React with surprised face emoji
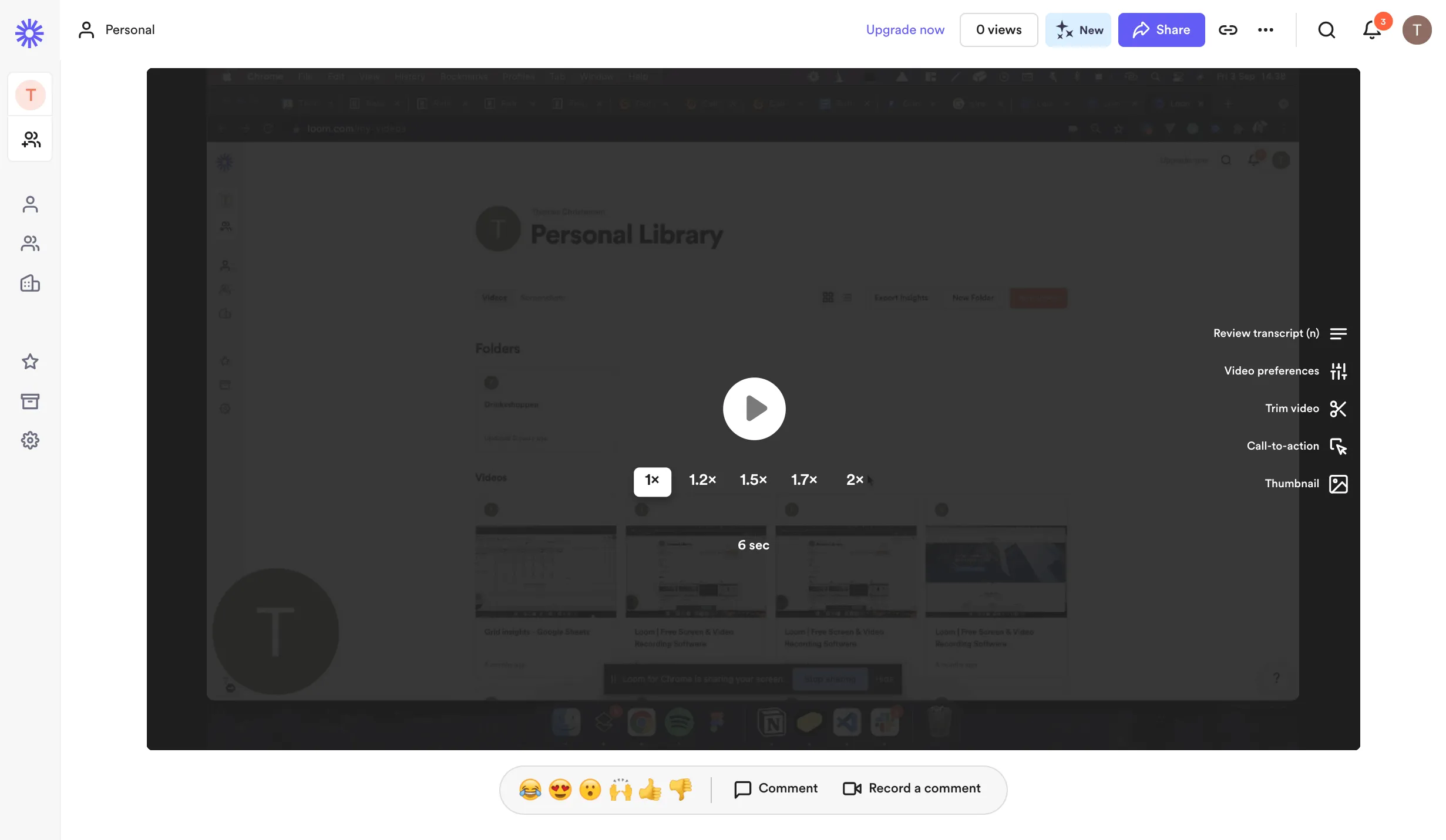1446x840 pixels. 590,790
